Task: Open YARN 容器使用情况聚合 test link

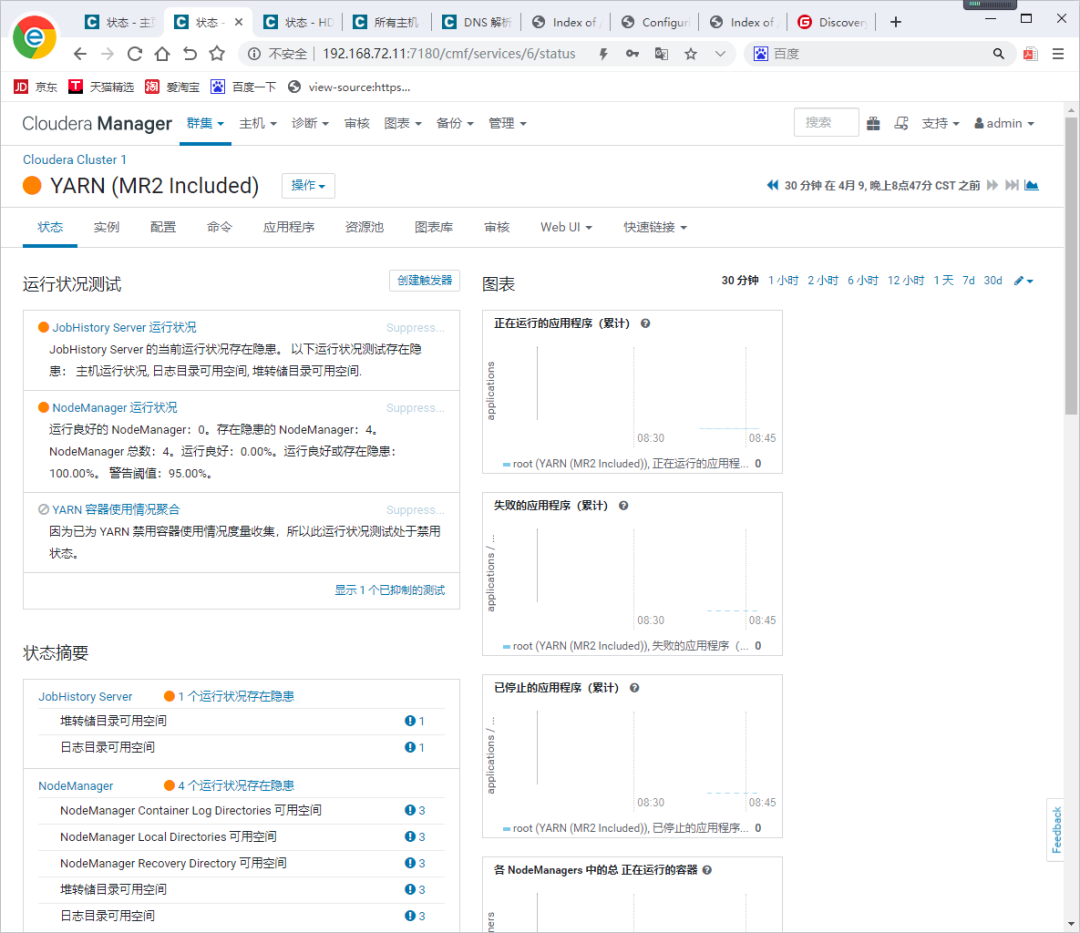Action: tap(116, 510)
